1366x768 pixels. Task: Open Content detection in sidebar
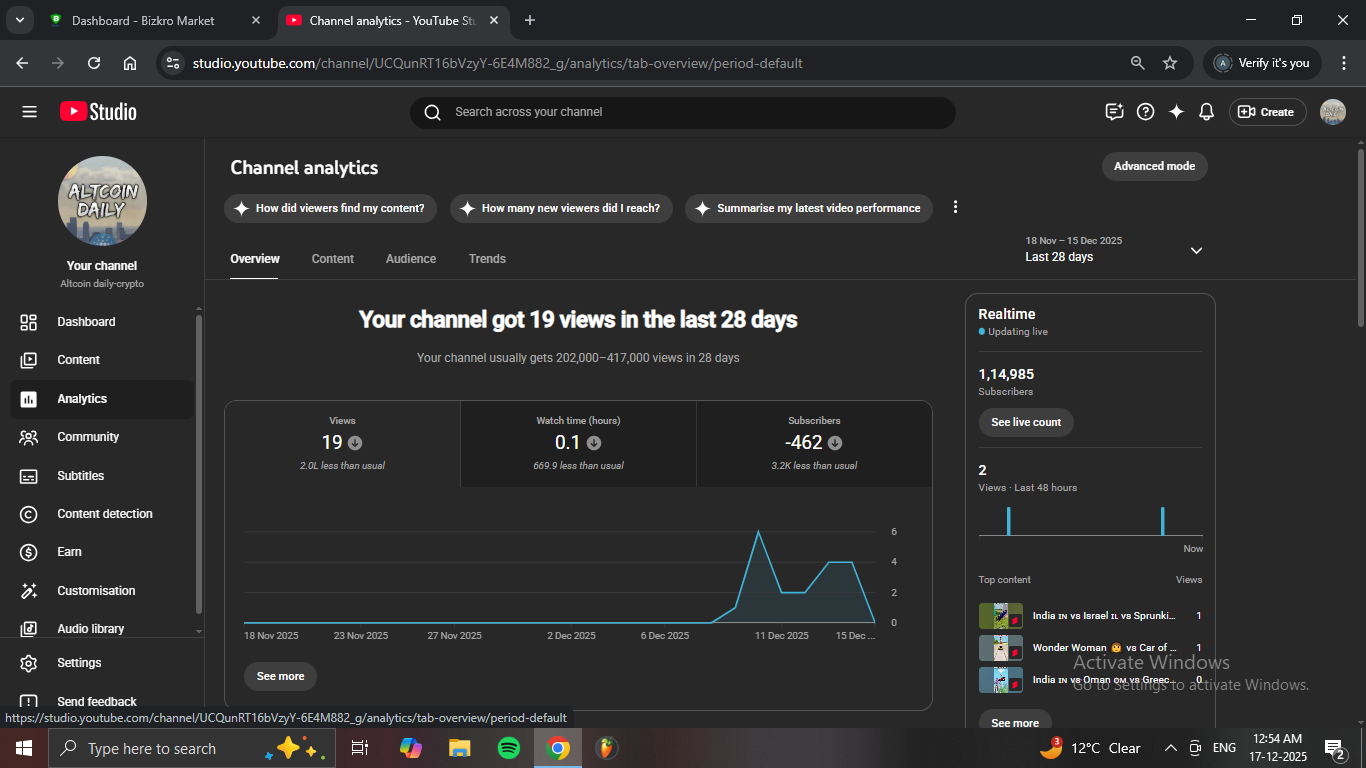(104, 514)
